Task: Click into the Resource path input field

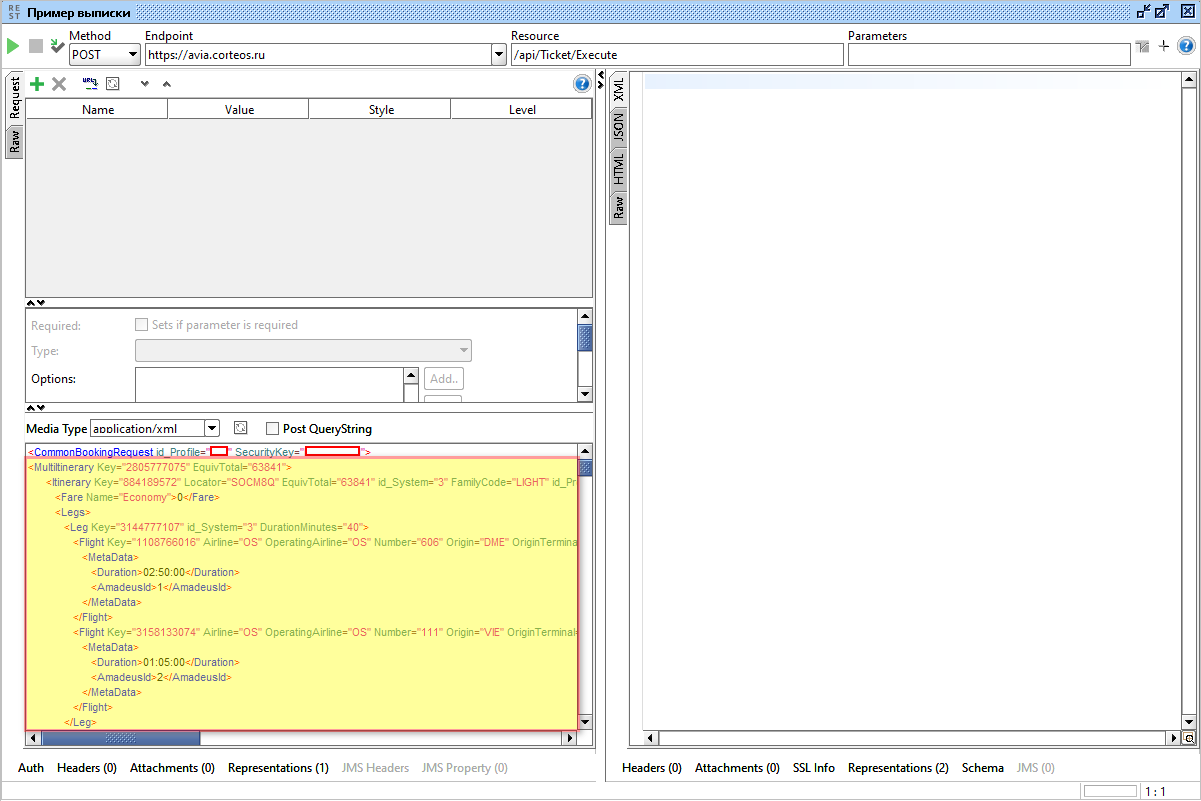Action: click(676, 55)
